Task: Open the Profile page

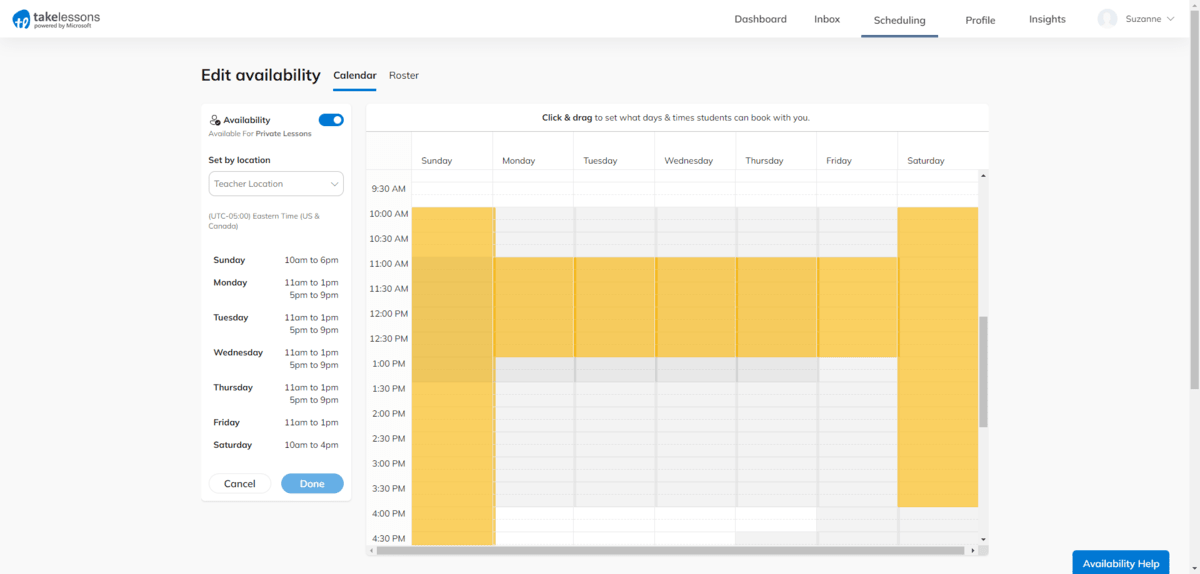Action: (x=980, y=20)
